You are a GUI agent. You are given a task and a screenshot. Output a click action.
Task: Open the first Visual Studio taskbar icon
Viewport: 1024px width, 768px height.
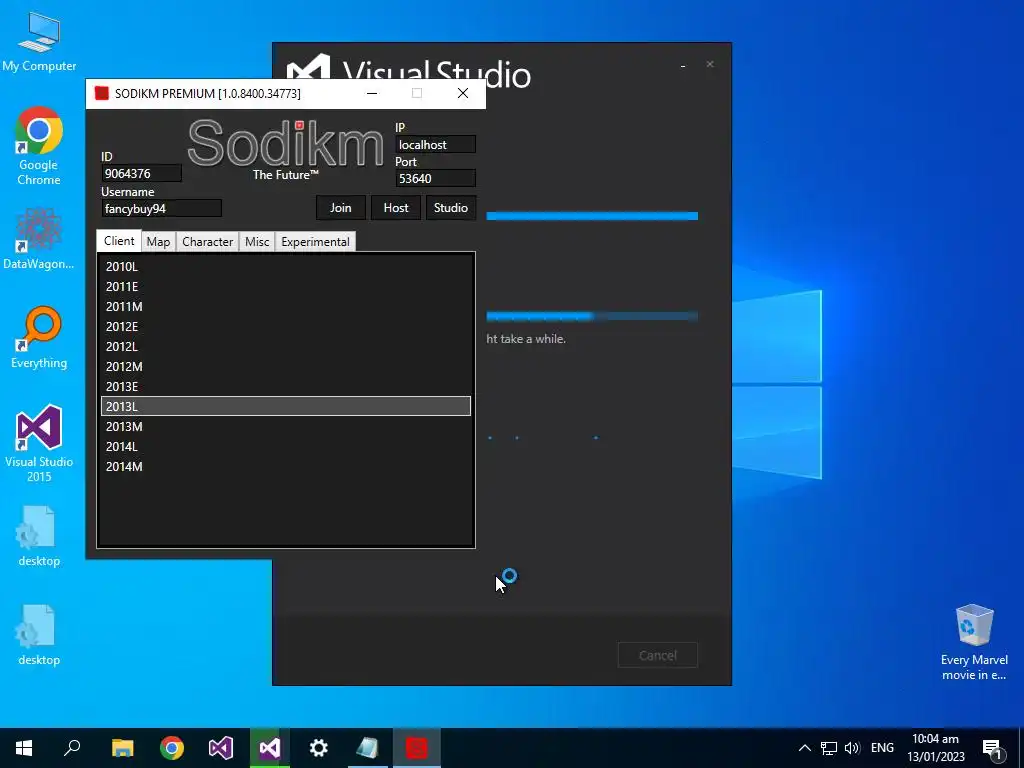(221, 748)
